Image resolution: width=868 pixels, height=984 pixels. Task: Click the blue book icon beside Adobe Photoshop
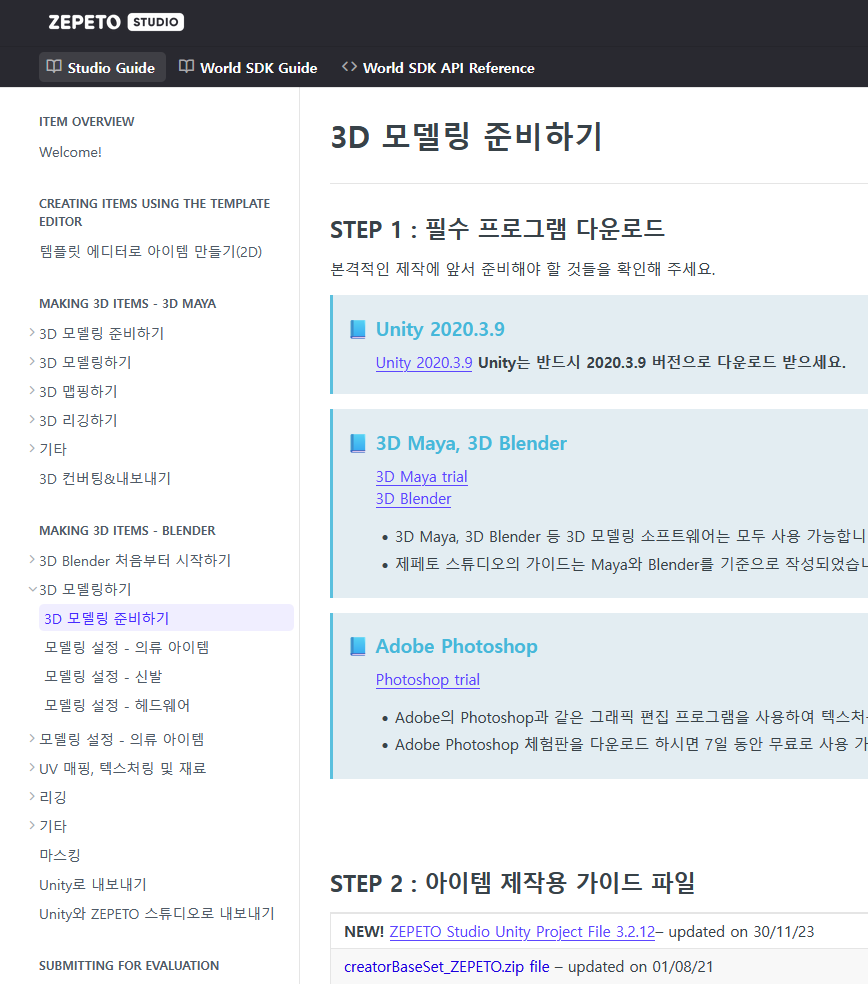tap(357, 646)
